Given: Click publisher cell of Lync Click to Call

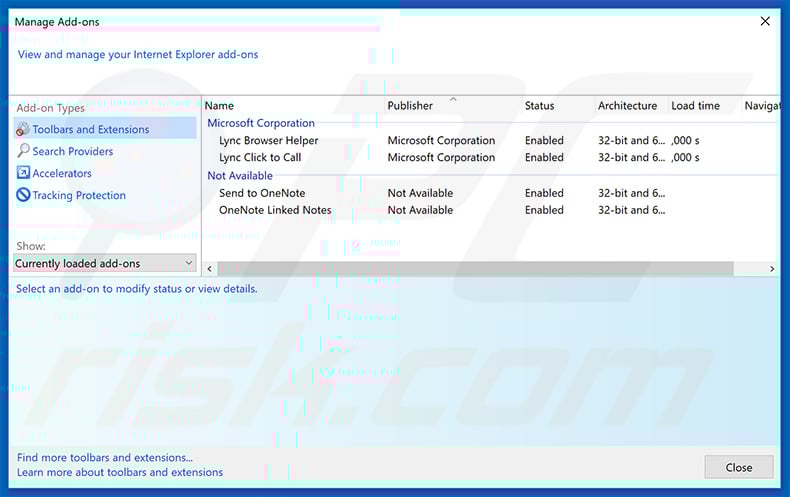Looking at the screenshot, I should click(441, 157).
